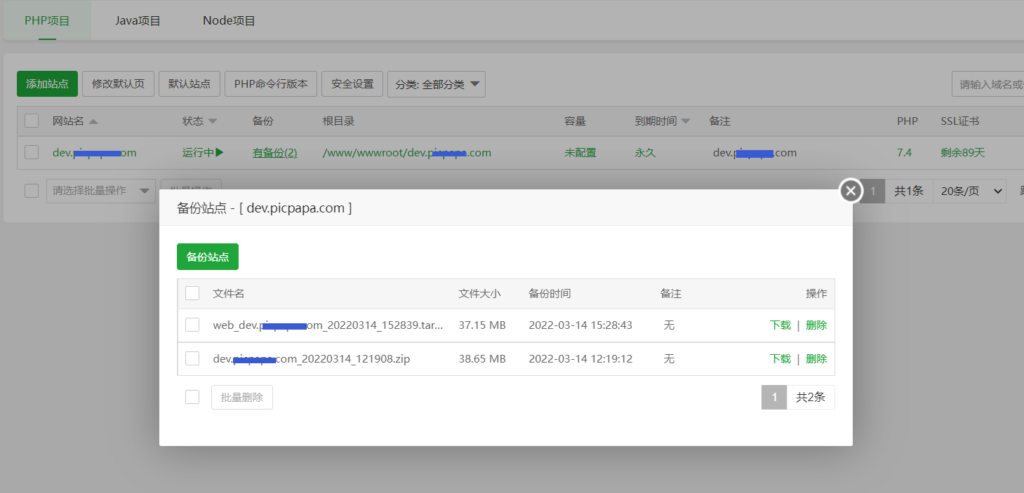Delete the zip backup file
The image size is (1024, 493).
coord(816,358)
